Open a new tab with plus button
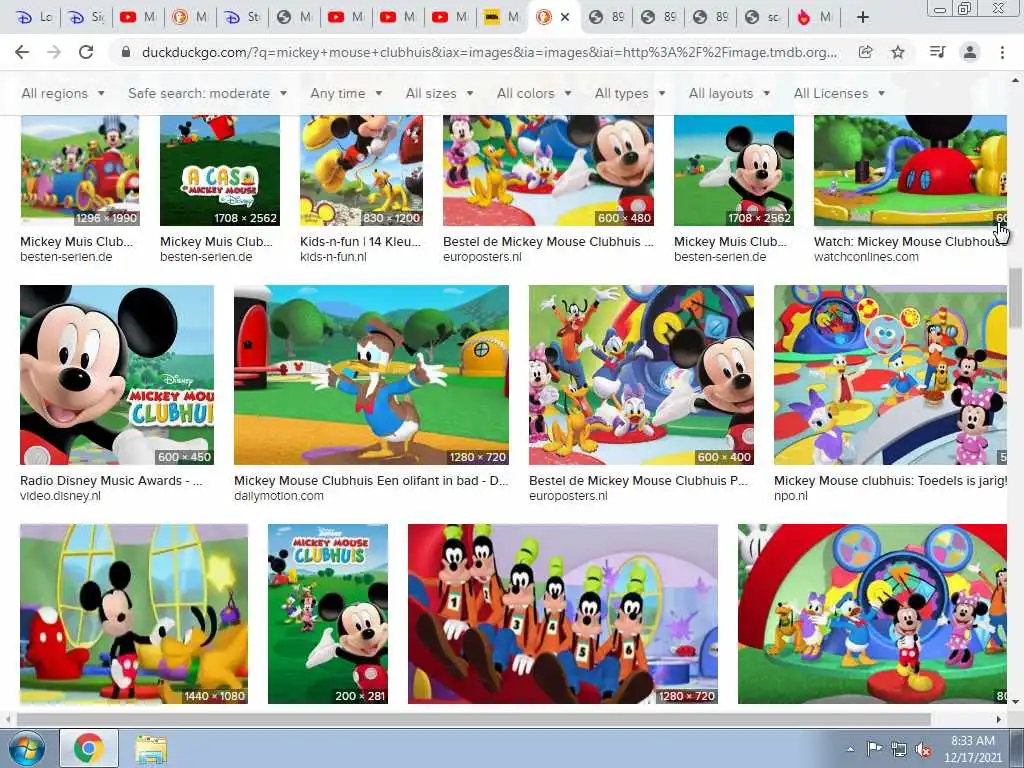 click(863, 18)
